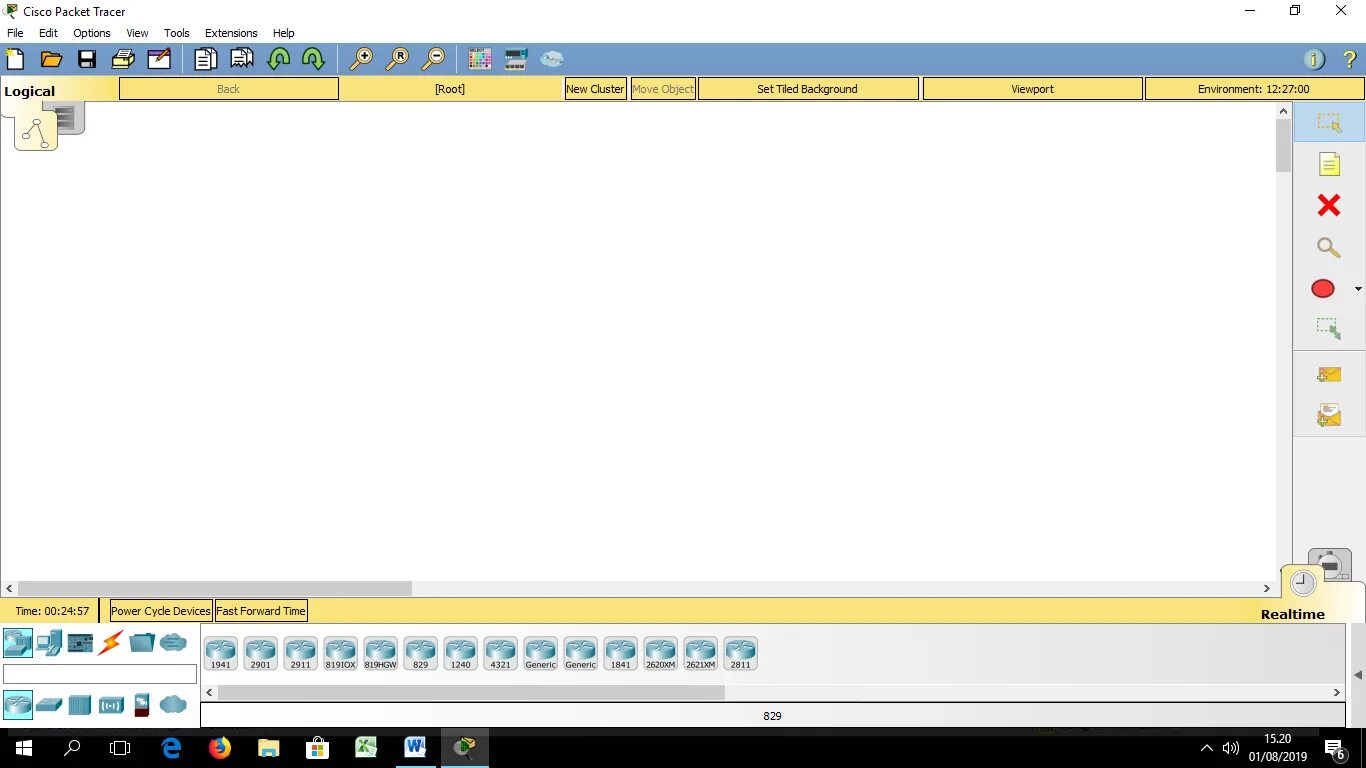Open the File menu
Viewport: 1366px width, 768px height.
click(15, 33)
